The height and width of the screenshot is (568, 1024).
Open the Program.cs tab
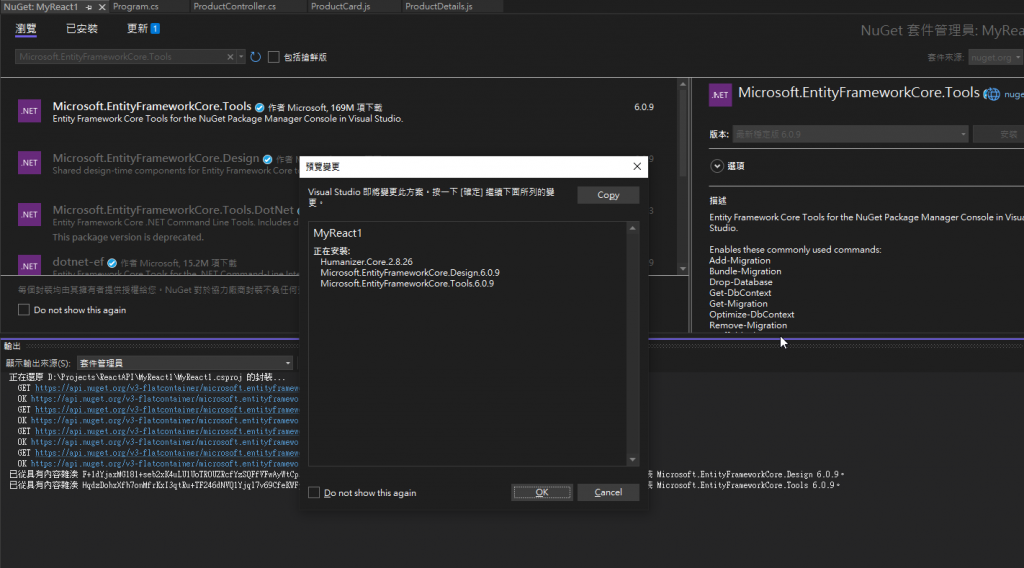pyautogui.click(x=136, y=7)
